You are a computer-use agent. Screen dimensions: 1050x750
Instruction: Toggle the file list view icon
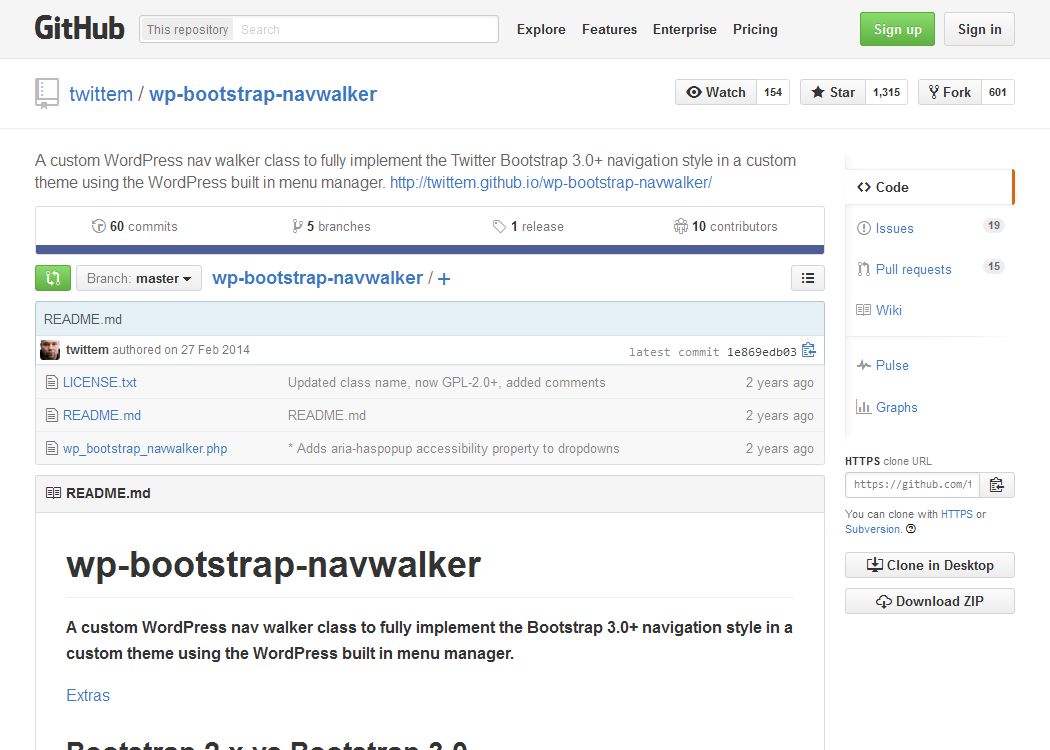point(808,278)
